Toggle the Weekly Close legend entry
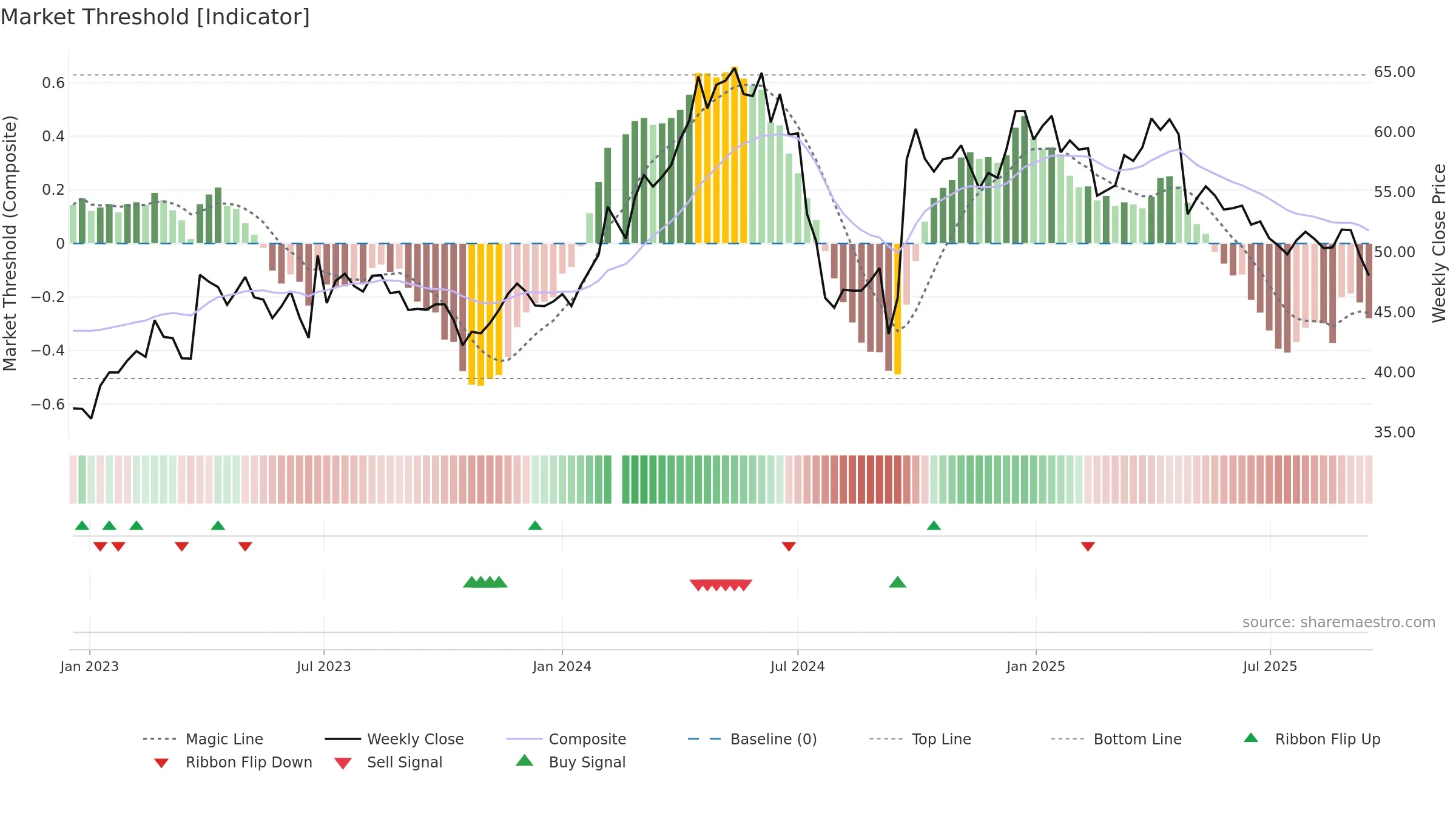The height and width of the screenshot is (819, 1456). tap(394, 739)
